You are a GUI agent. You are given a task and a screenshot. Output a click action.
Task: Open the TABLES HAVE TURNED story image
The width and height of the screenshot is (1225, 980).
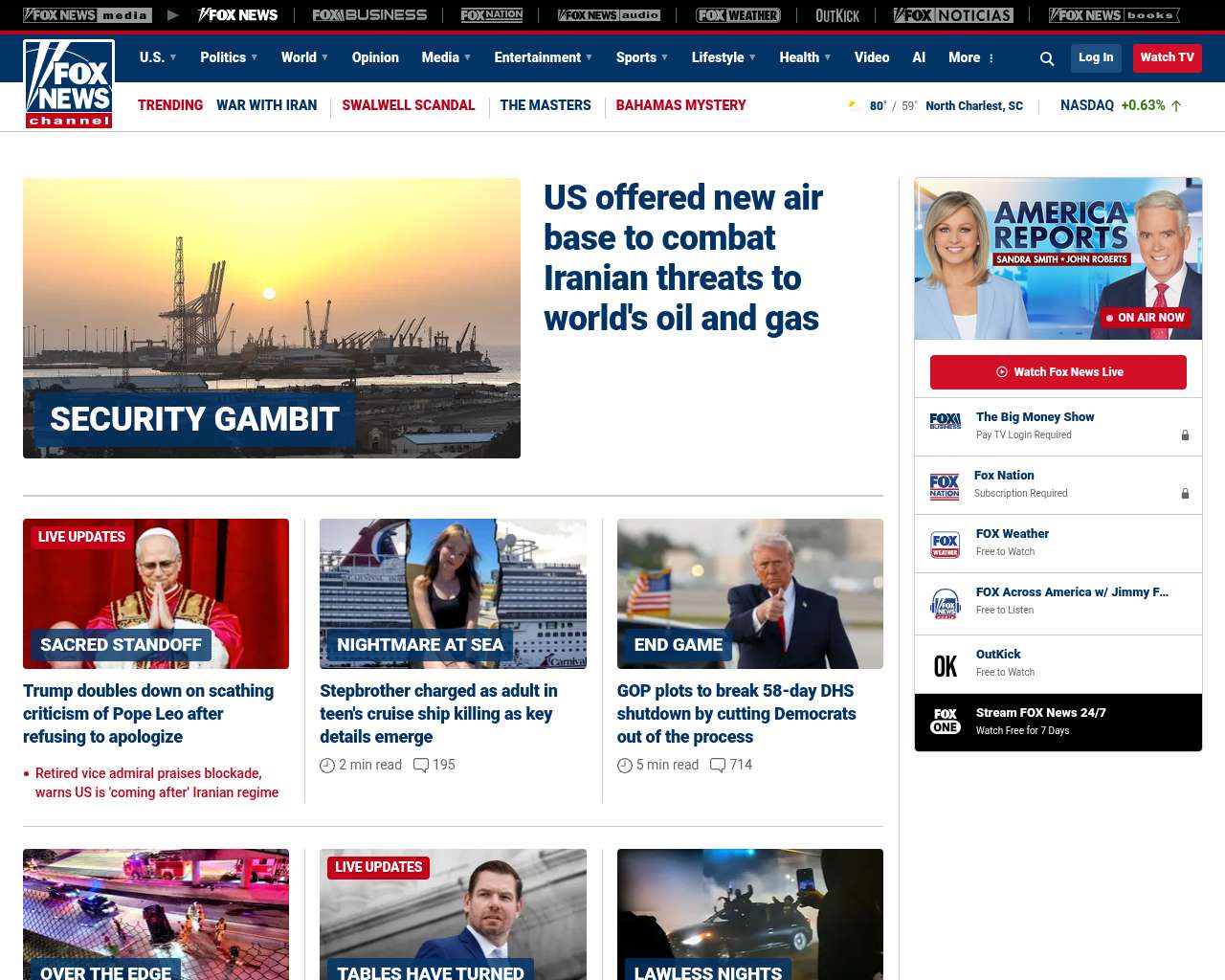point(453,914)
